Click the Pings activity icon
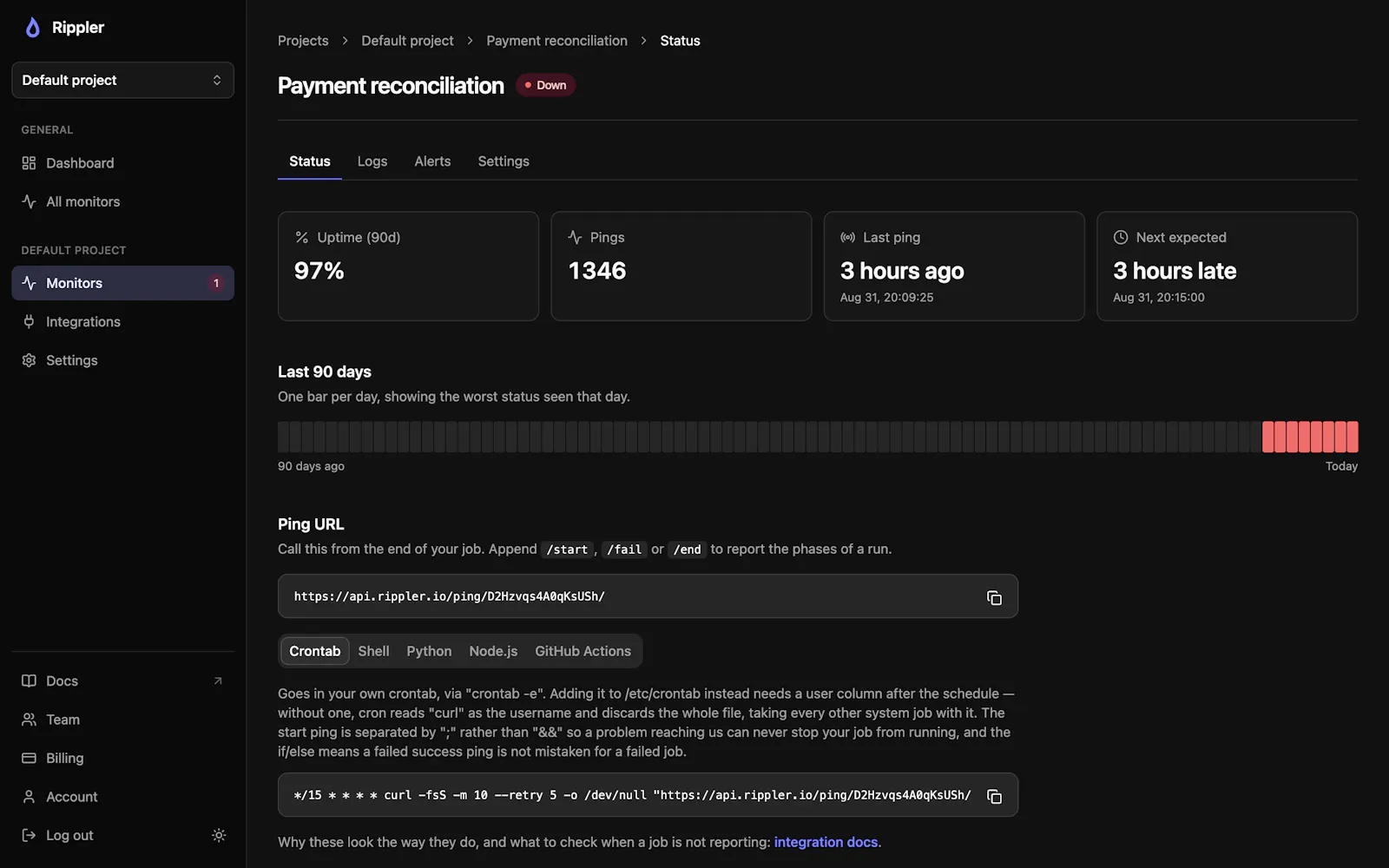Viewport: 1389px width, 868px height. pyautogui.click(x=575, y=237)
